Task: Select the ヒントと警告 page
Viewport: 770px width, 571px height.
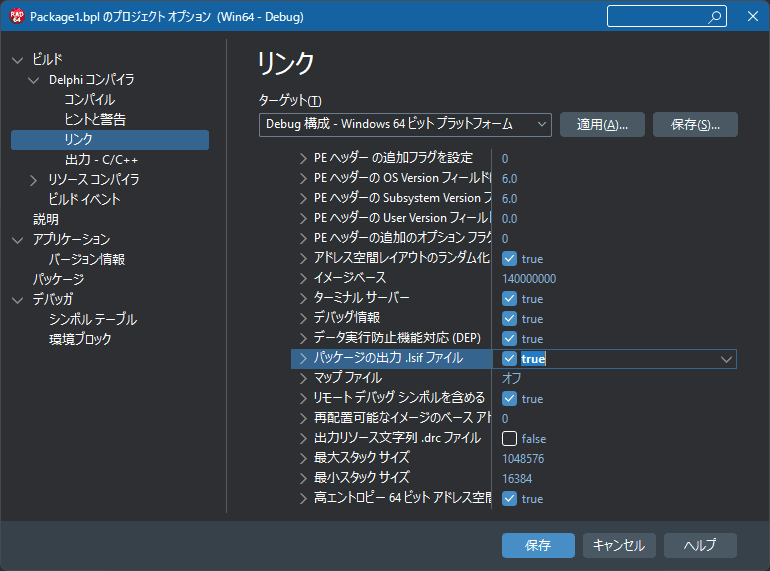Action: 95,119
